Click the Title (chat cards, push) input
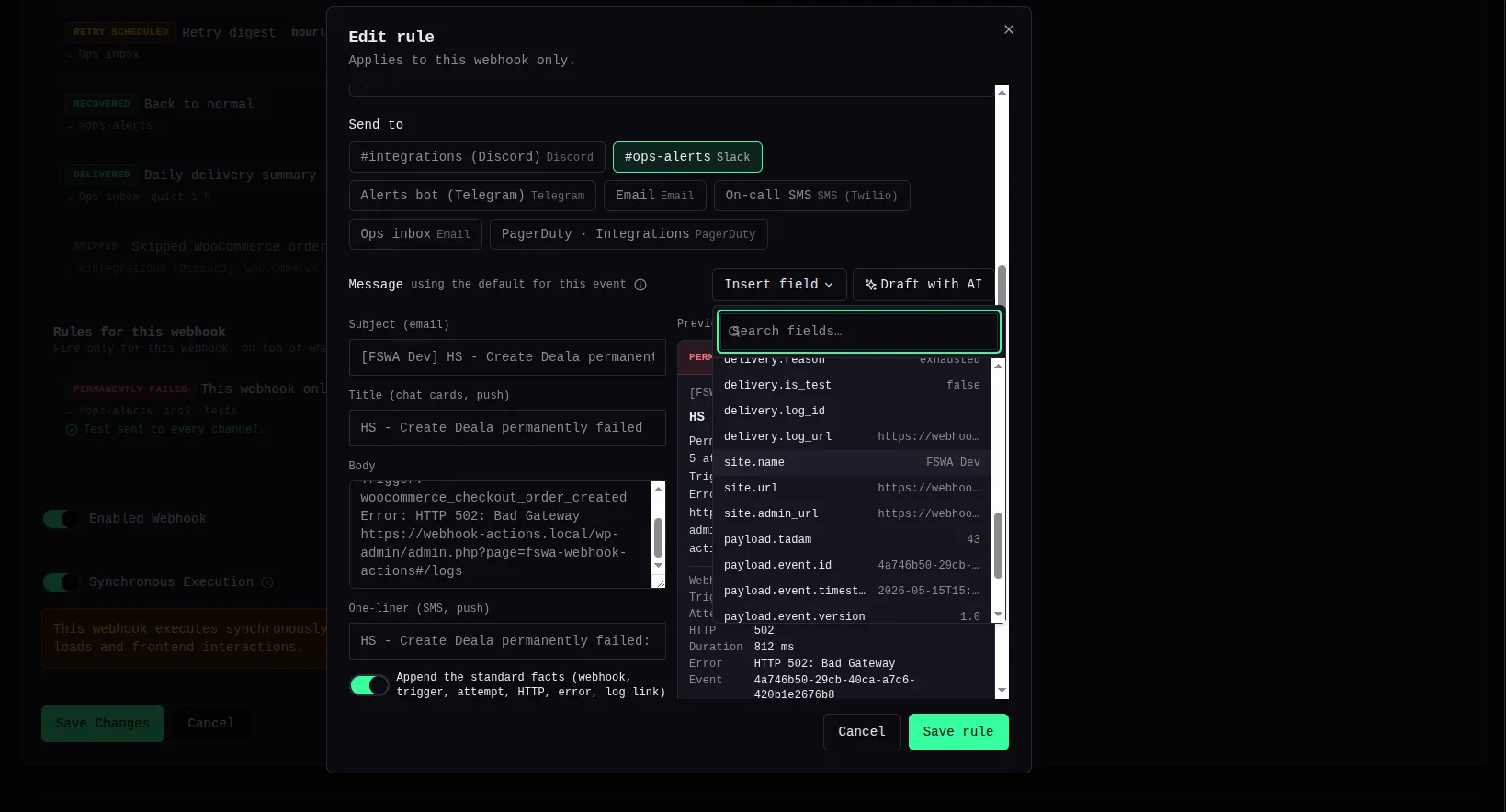1506x812 pixels. tap(507, 428)
